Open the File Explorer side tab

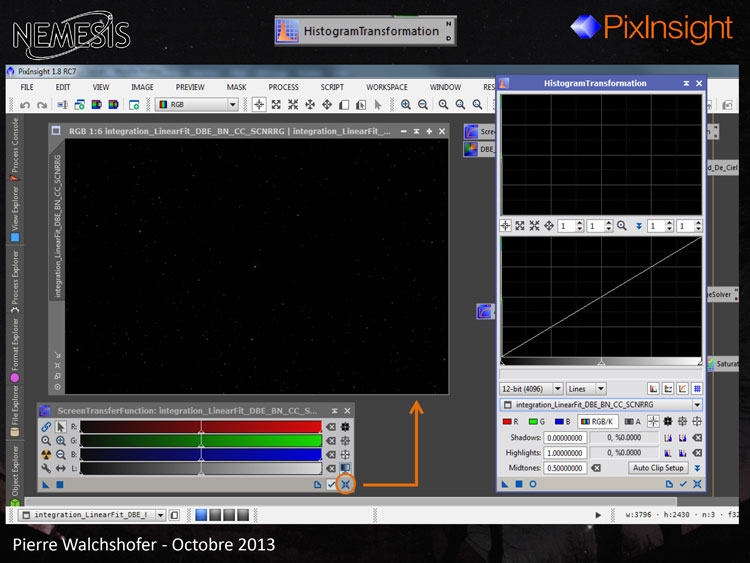15,411
